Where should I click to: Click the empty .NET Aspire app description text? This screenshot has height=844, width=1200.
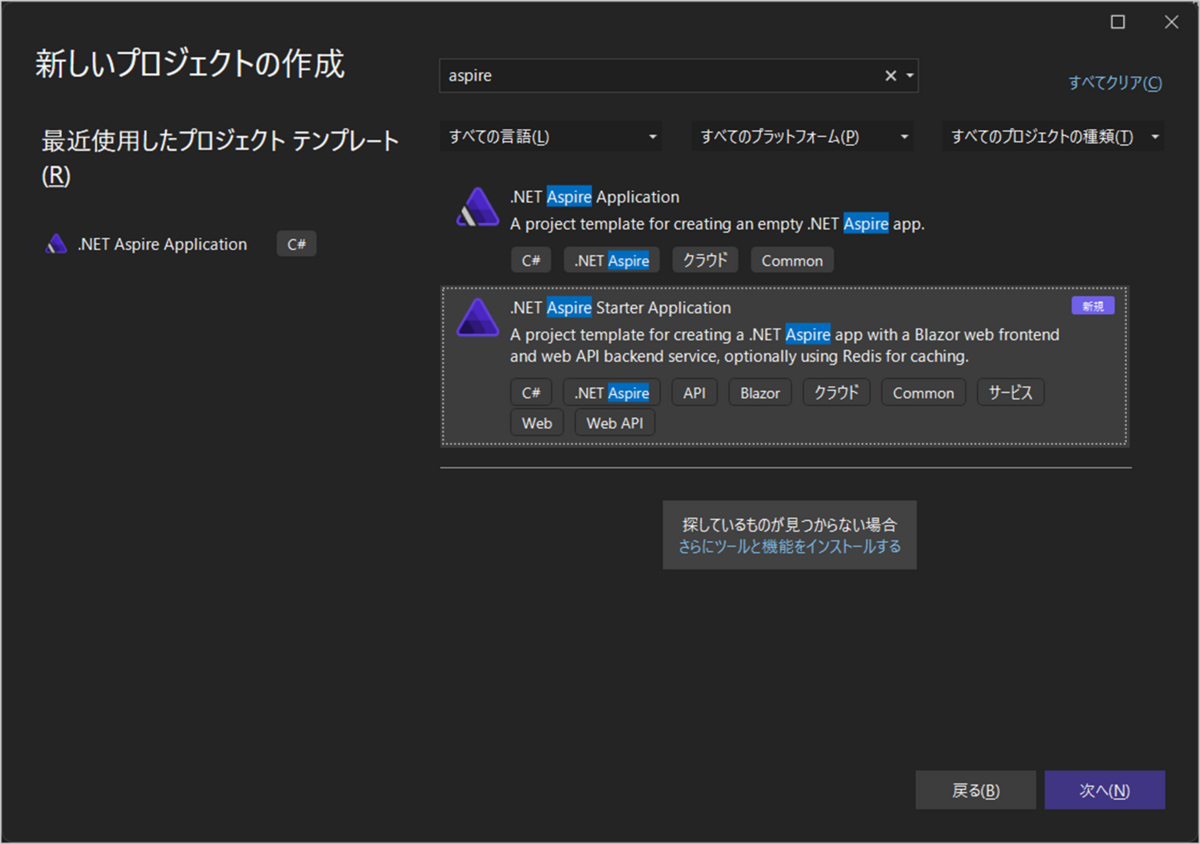pyautogui.click(x=717, y=224)
